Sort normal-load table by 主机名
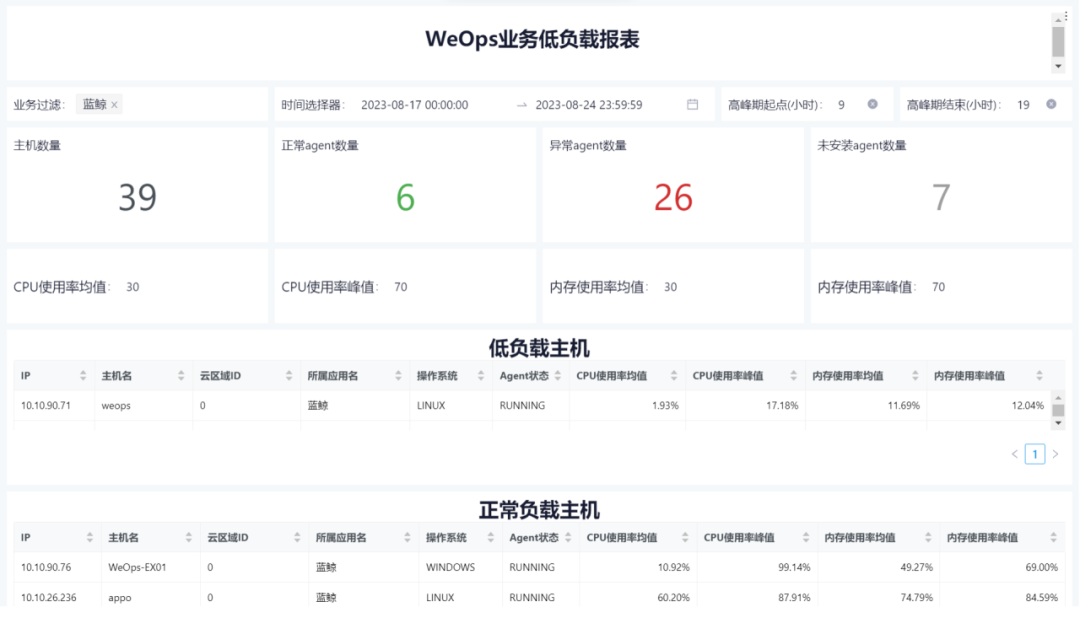 click(189, 537)
